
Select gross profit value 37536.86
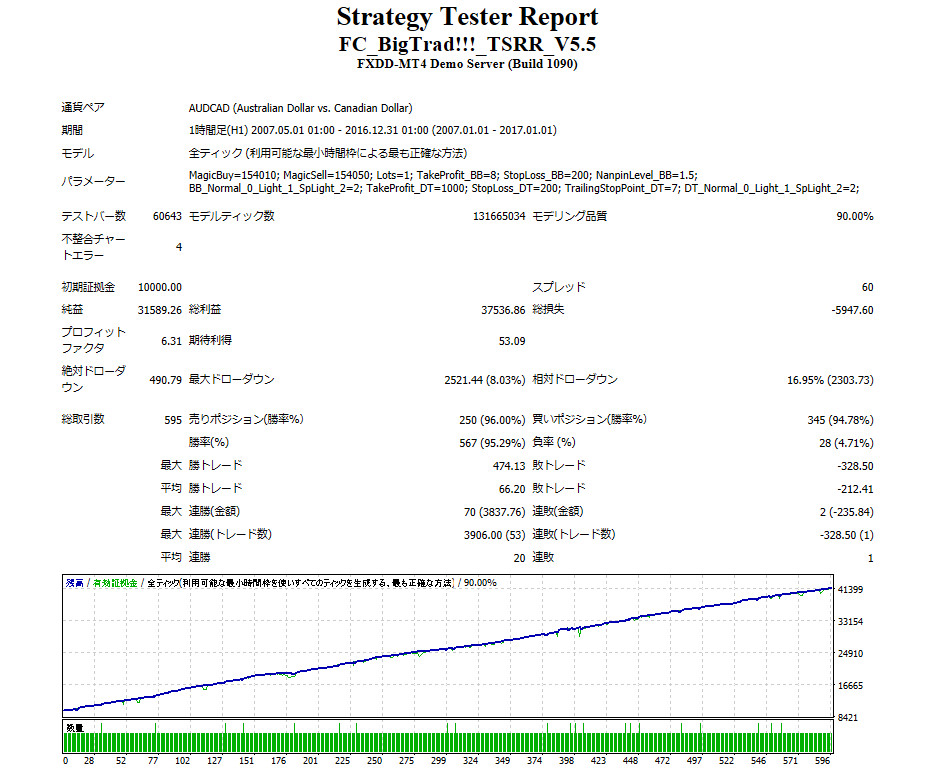coord(503,310)
